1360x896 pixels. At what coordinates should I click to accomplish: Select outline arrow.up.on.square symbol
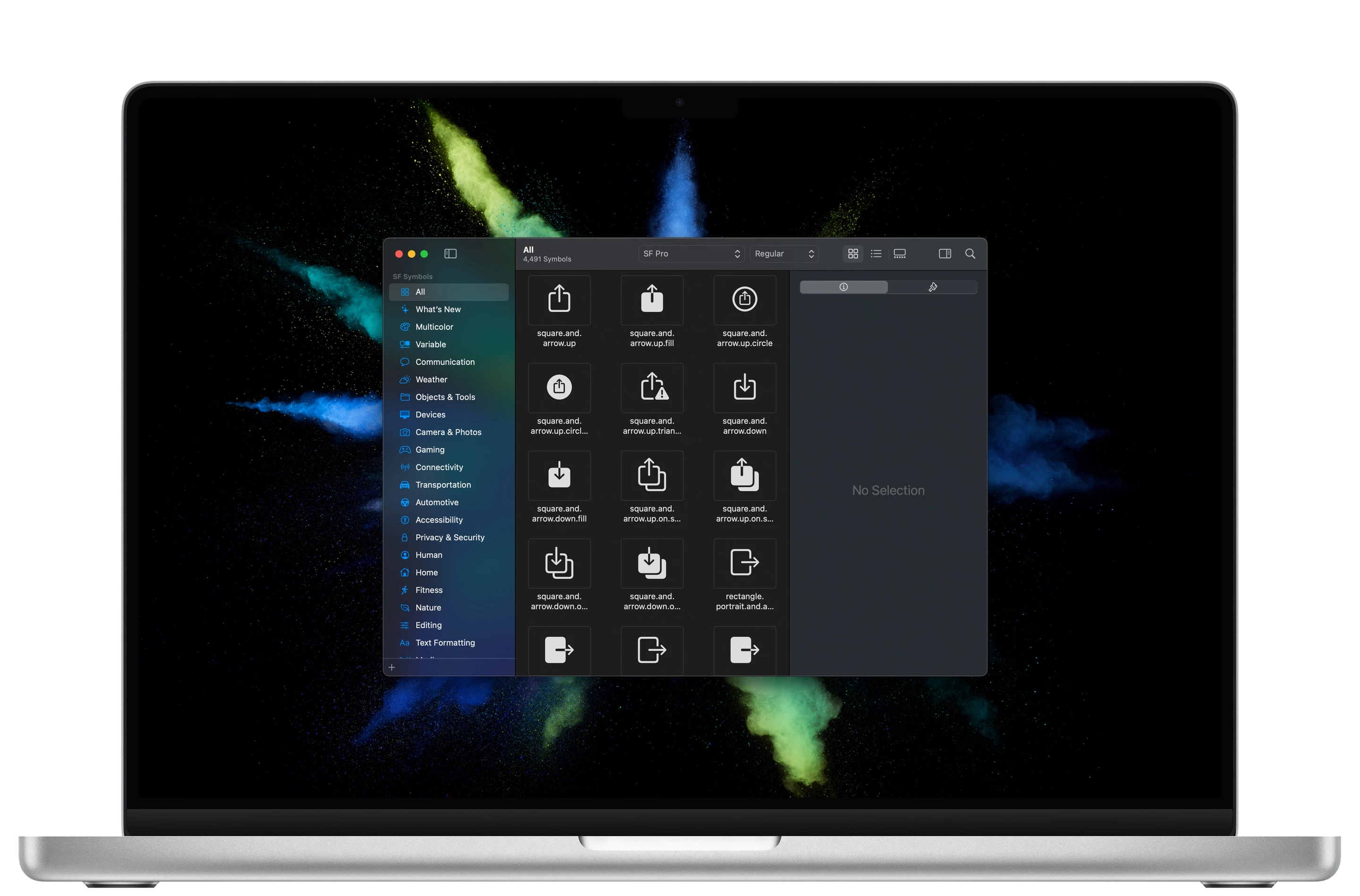pyautogui.click(x=651, y=475)
